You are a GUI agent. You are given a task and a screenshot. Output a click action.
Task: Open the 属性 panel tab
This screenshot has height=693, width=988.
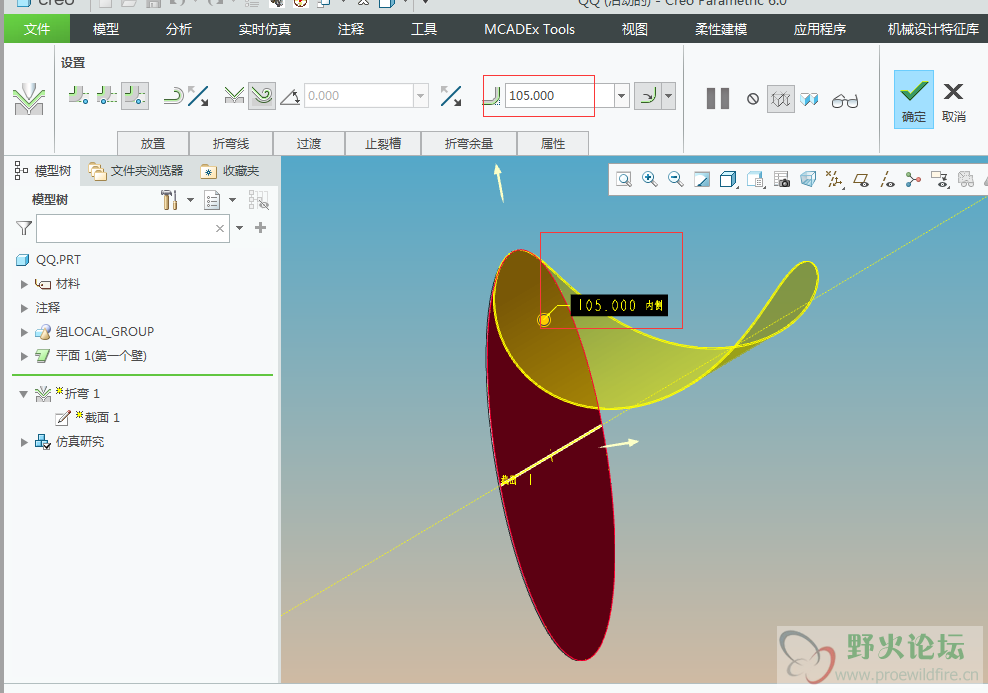pos(553,143)
